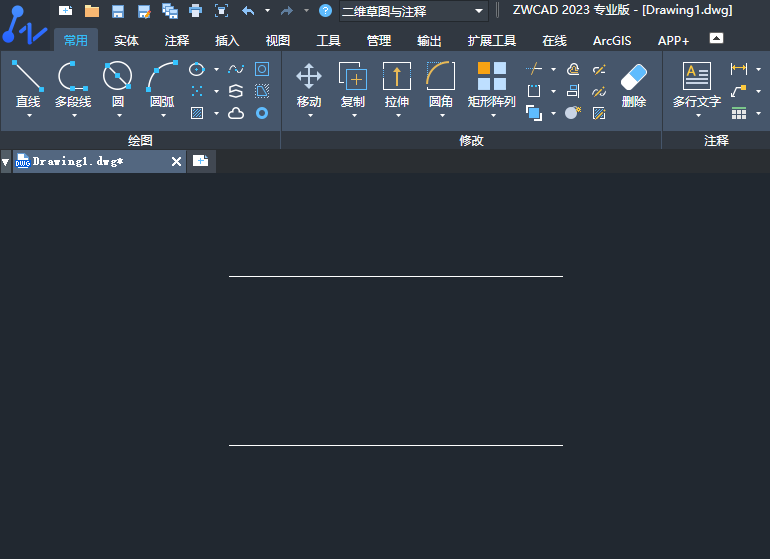Viewport: 770px width, 559px height.
Task: Click the bring to front icon
Action: pyautogui.click(x=534, y=113)
